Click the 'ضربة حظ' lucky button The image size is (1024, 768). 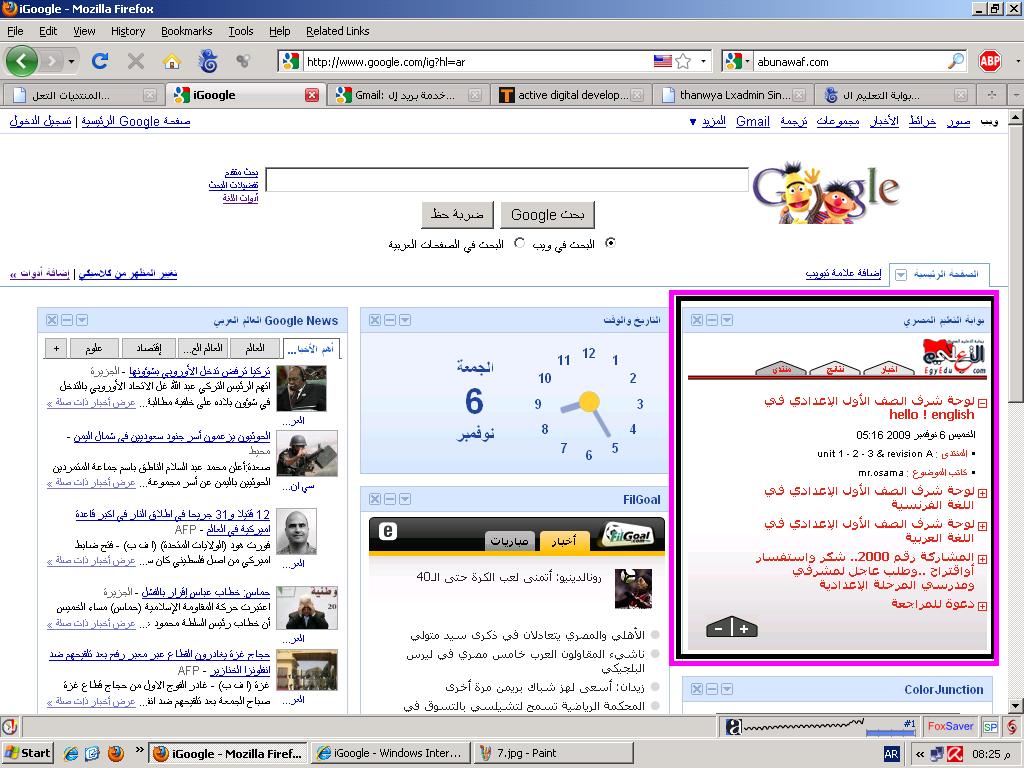click(x=457, y=215)
